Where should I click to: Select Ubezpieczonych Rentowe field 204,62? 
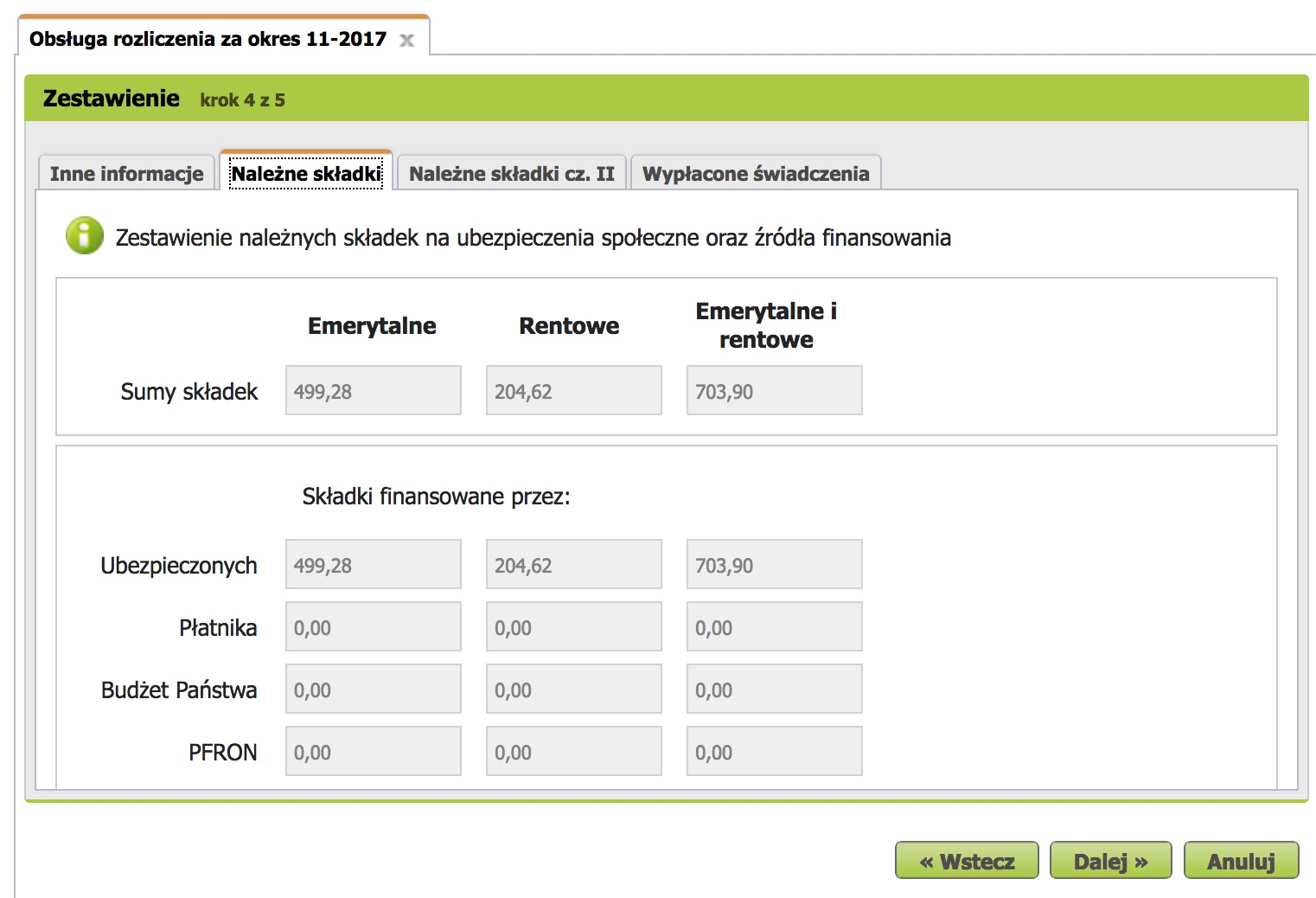pos(574,564)
